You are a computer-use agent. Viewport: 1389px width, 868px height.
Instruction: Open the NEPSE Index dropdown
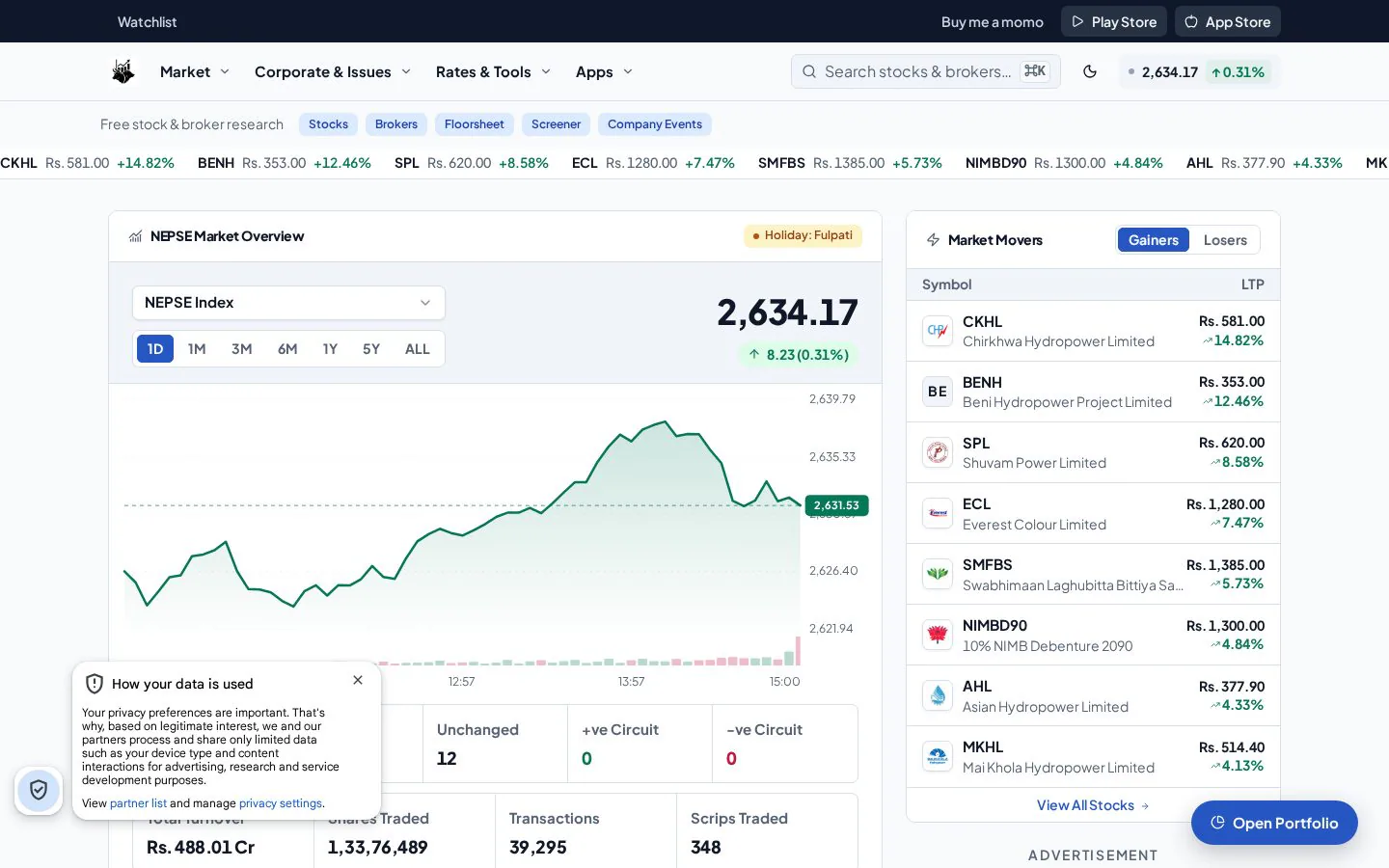click(x=288, y=303)
